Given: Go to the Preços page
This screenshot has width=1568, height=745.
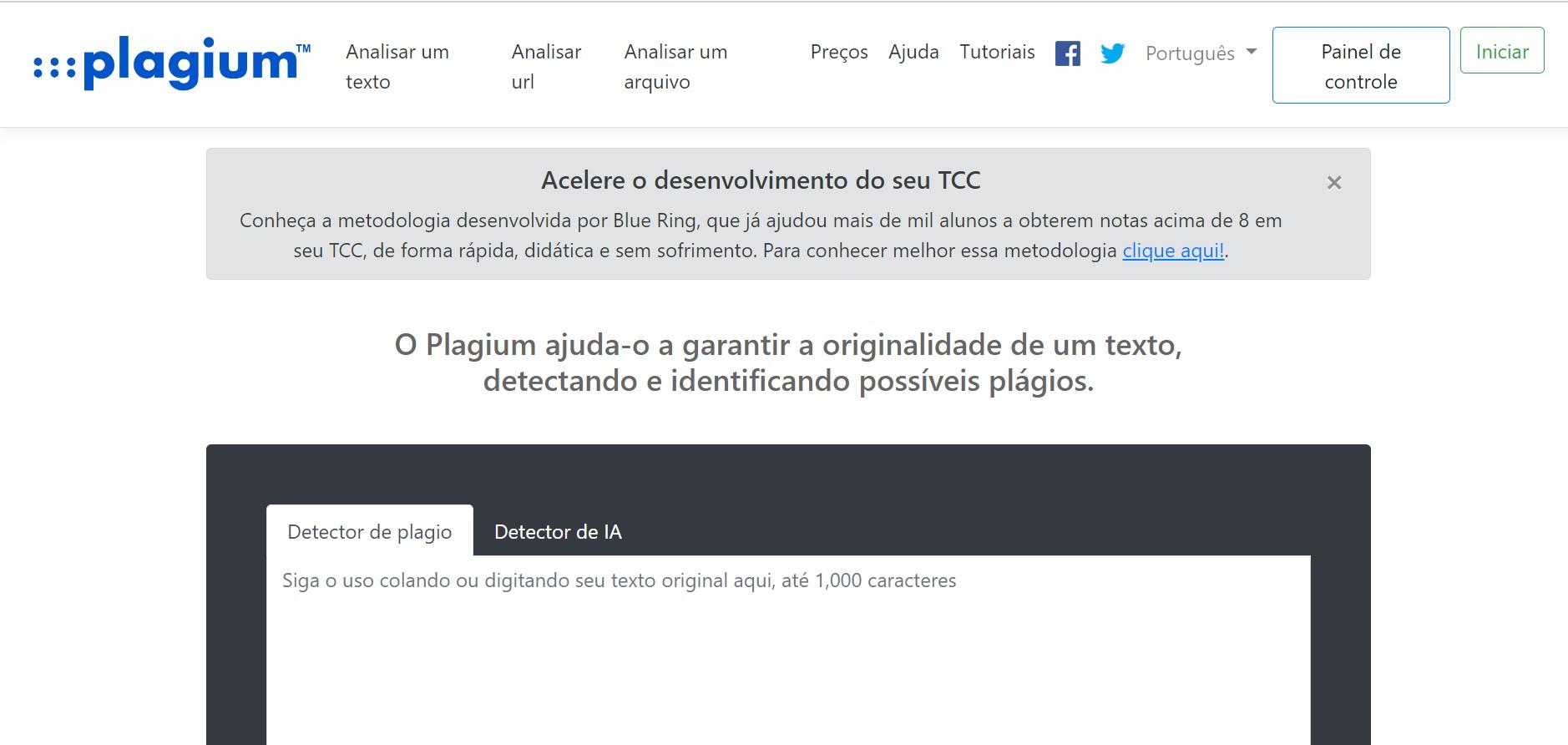Looking at the screenshot, I should pyautogui.click(x=839, y=52).
